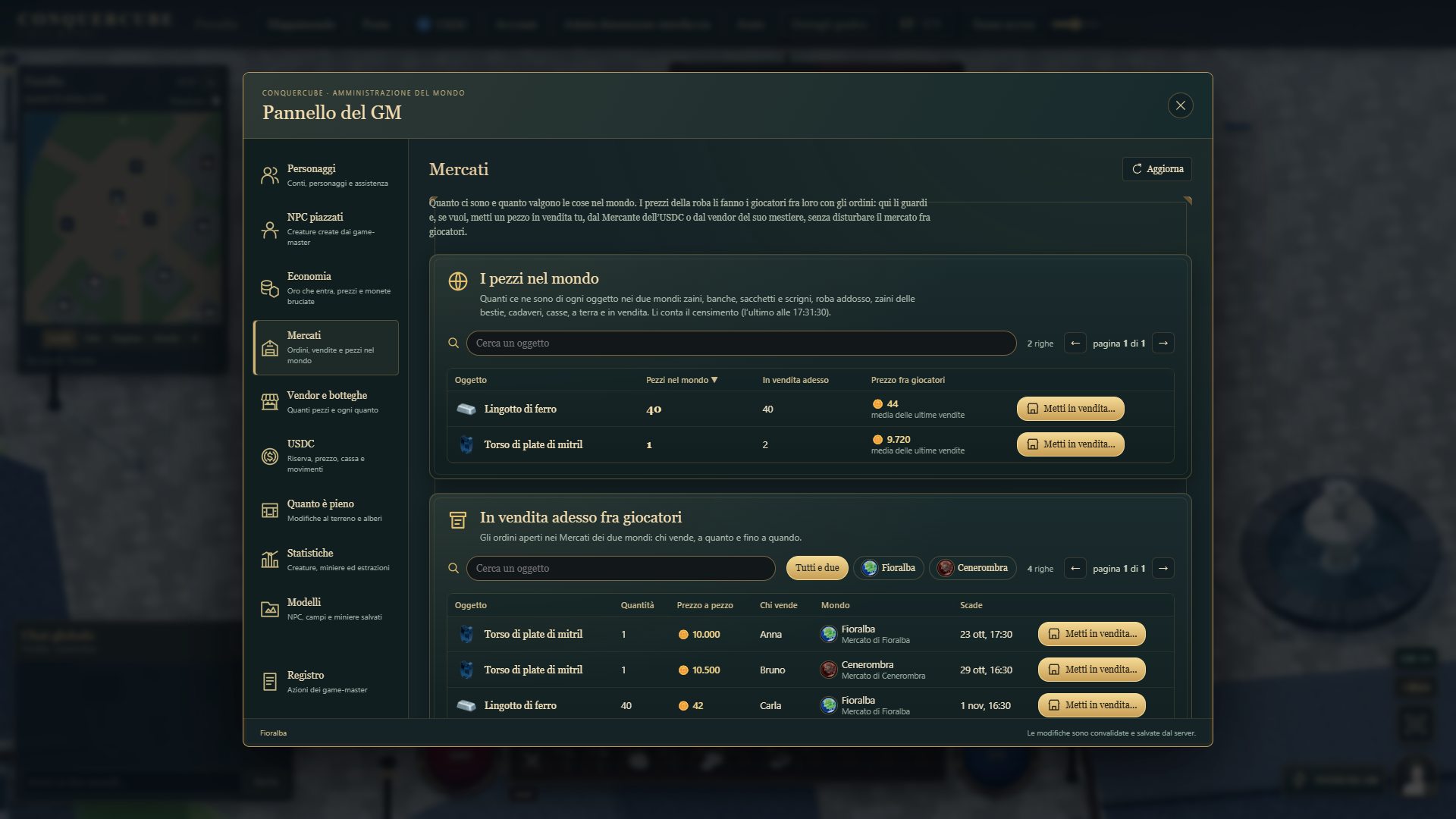Click Metti in vendita on Carla's order
1456x819 pixels.
pos(1091,705)
